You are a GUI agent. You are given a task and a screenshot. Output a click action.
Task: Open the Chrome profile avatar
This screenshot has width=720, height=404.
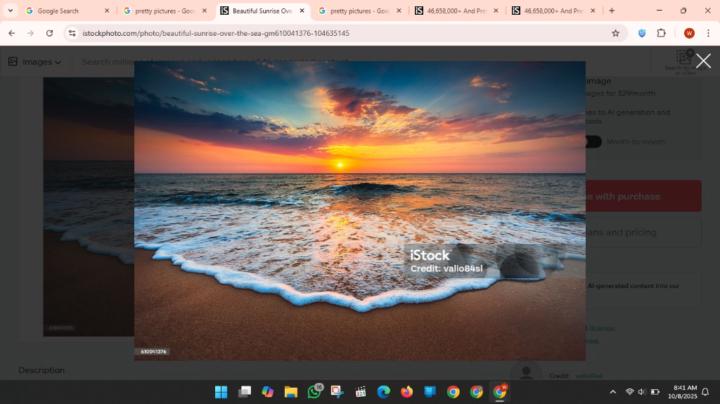689,33
